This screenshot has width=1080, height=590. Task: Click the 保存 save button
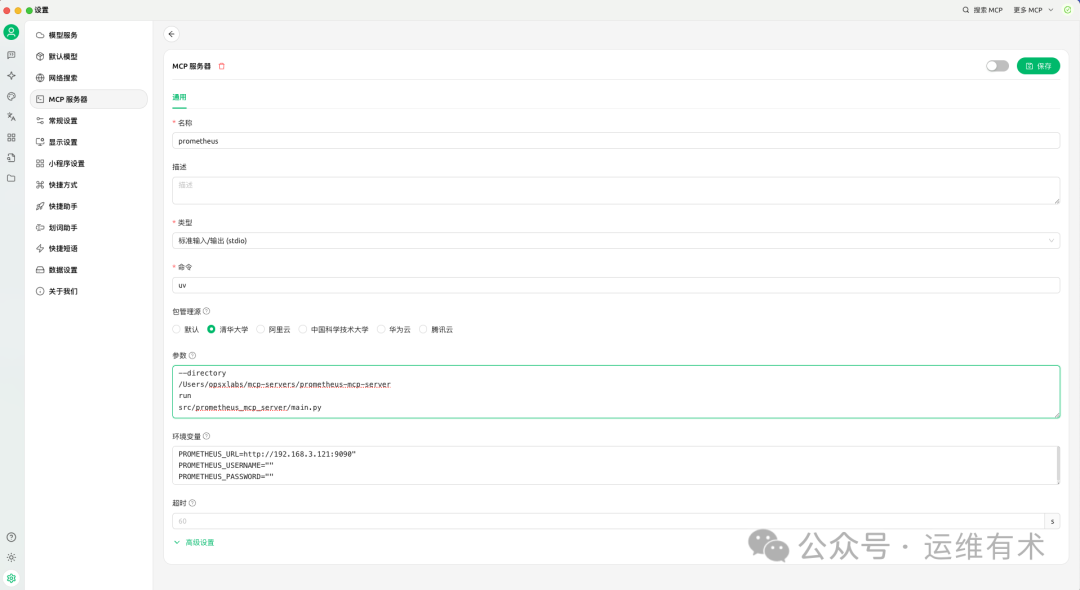coord(1038,65)
